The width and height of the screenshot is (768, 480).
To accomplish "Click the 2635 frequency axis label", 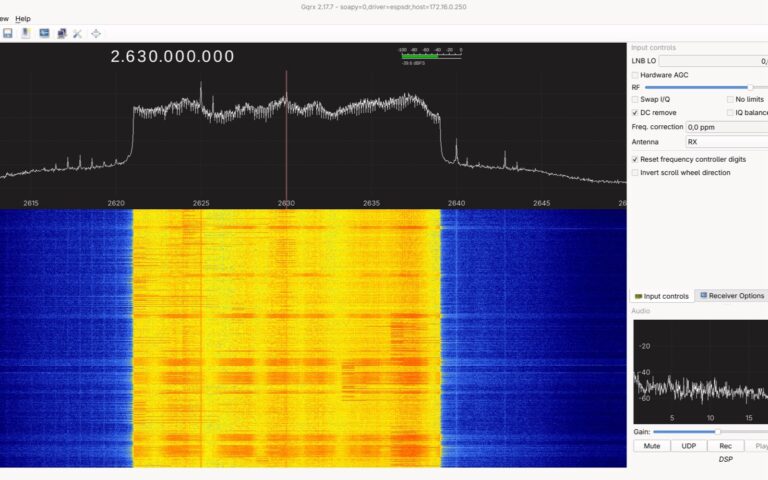I will pyautogui.click(x=371, y=203).
